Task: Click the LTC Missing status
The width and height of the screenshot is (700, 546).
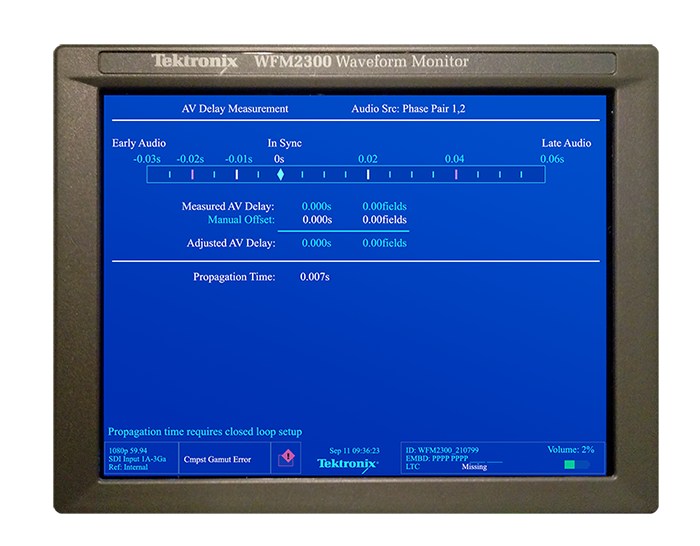Action: pos(446,467)
